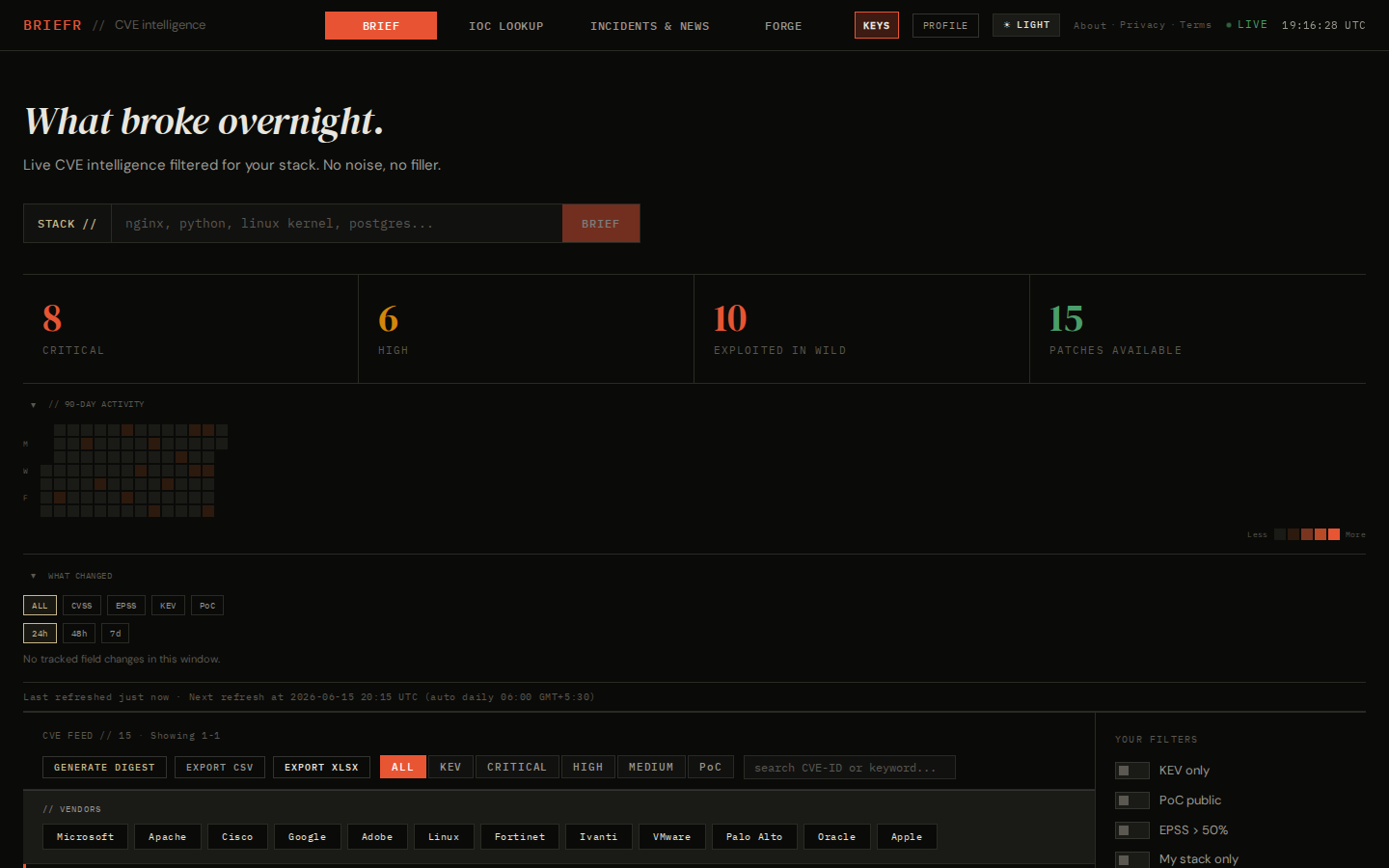Image resolution: width=1389 pixels, height=868 pixels.
Task: Click EXPORT CSV button
Action: click(x=220, y=768)
